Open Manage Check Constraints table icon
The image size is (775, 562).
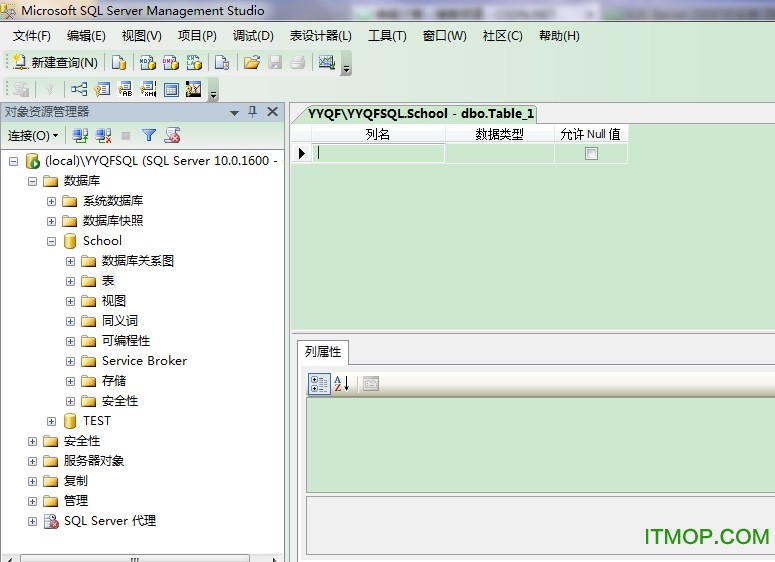coord(171,89)
